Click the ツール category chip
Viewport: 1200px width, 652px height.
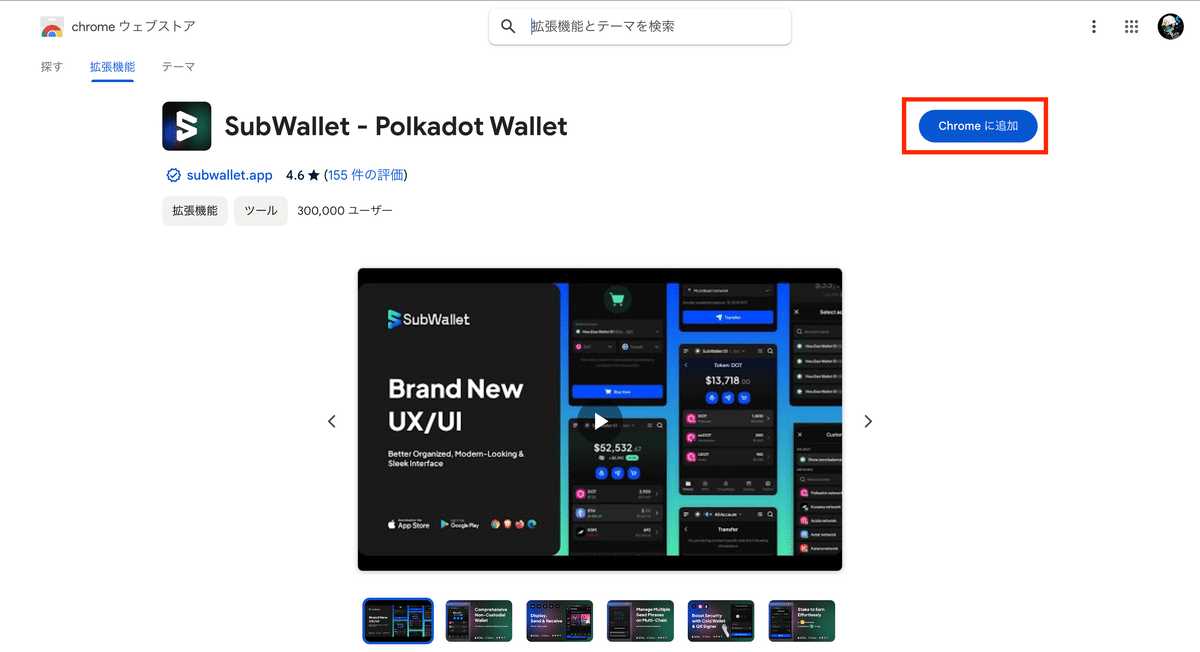pos(261,211)
